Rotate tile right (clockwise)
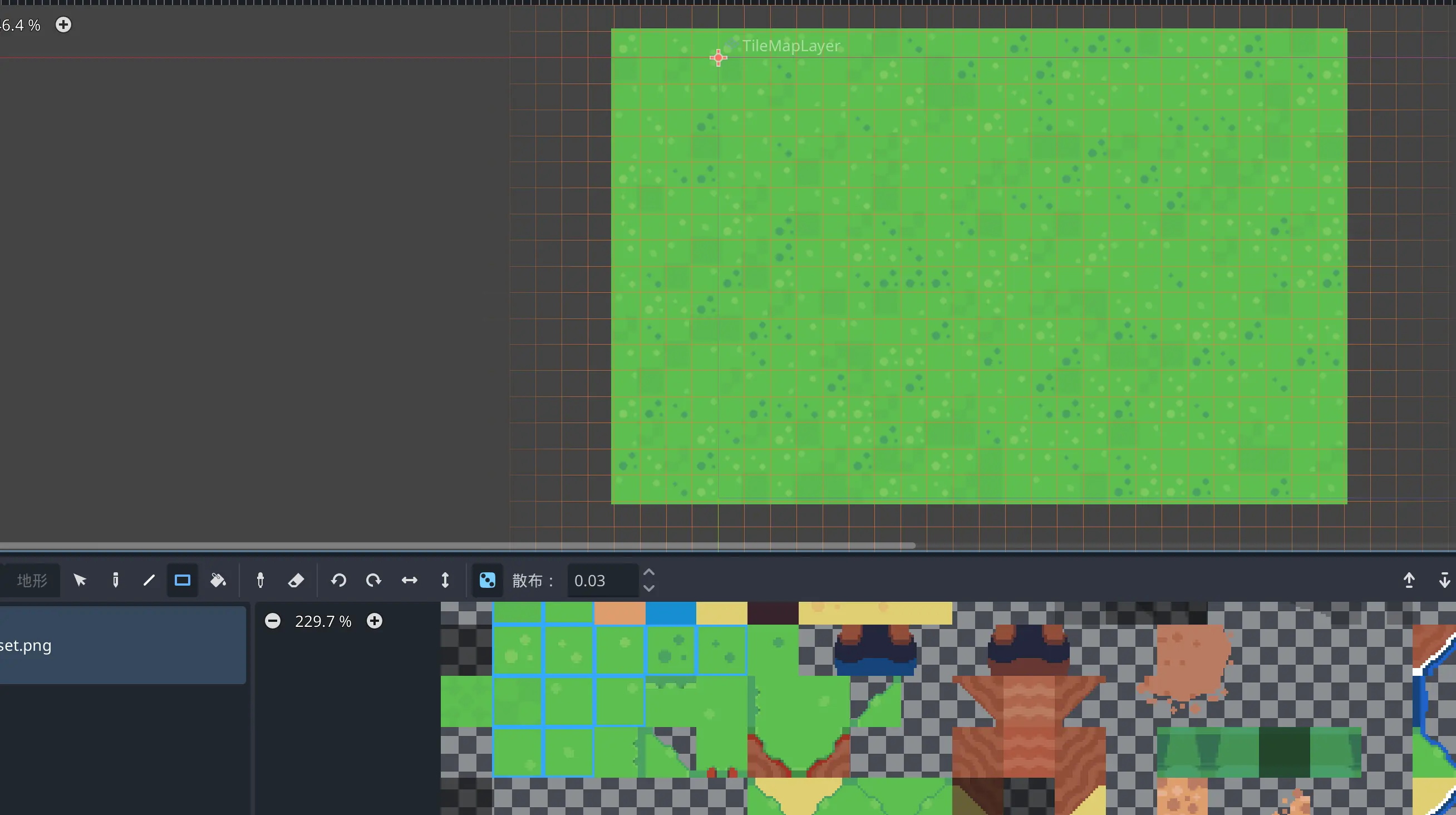Screen dimensions: 1456x815 pos(373,580)
